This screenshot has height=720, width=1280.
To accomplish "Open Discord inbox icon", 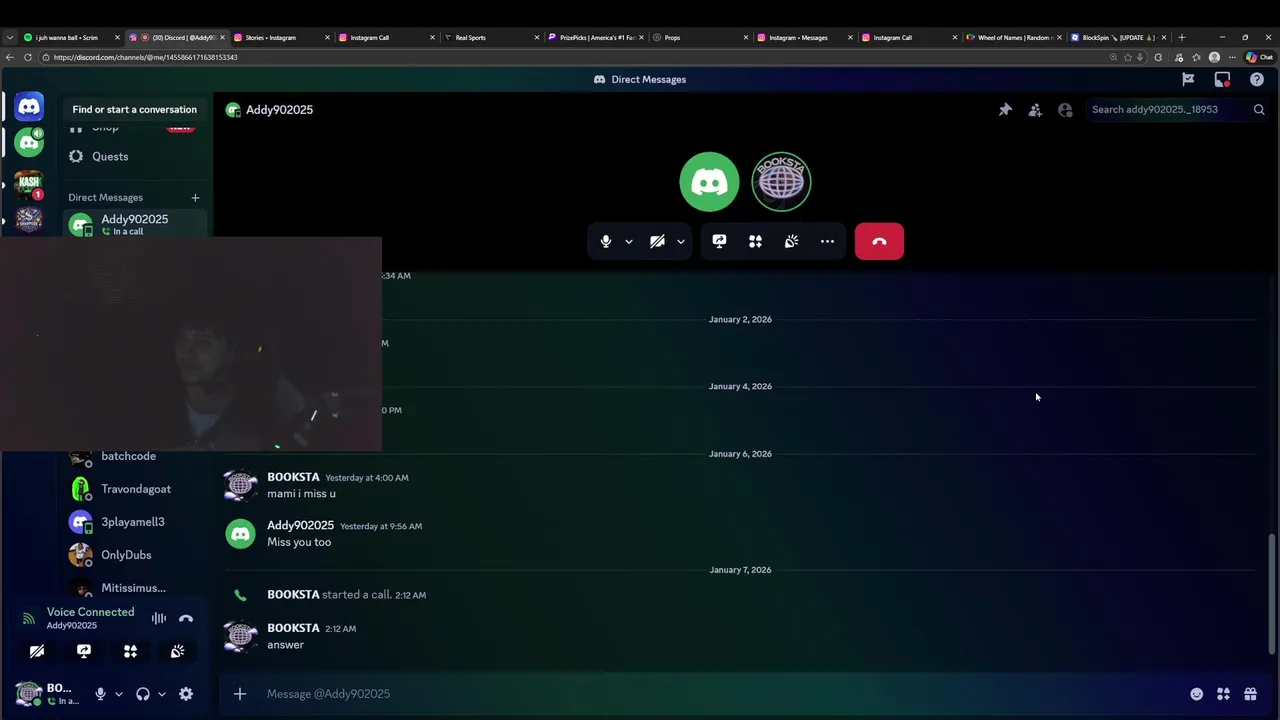I will (x=1222, y=79).
